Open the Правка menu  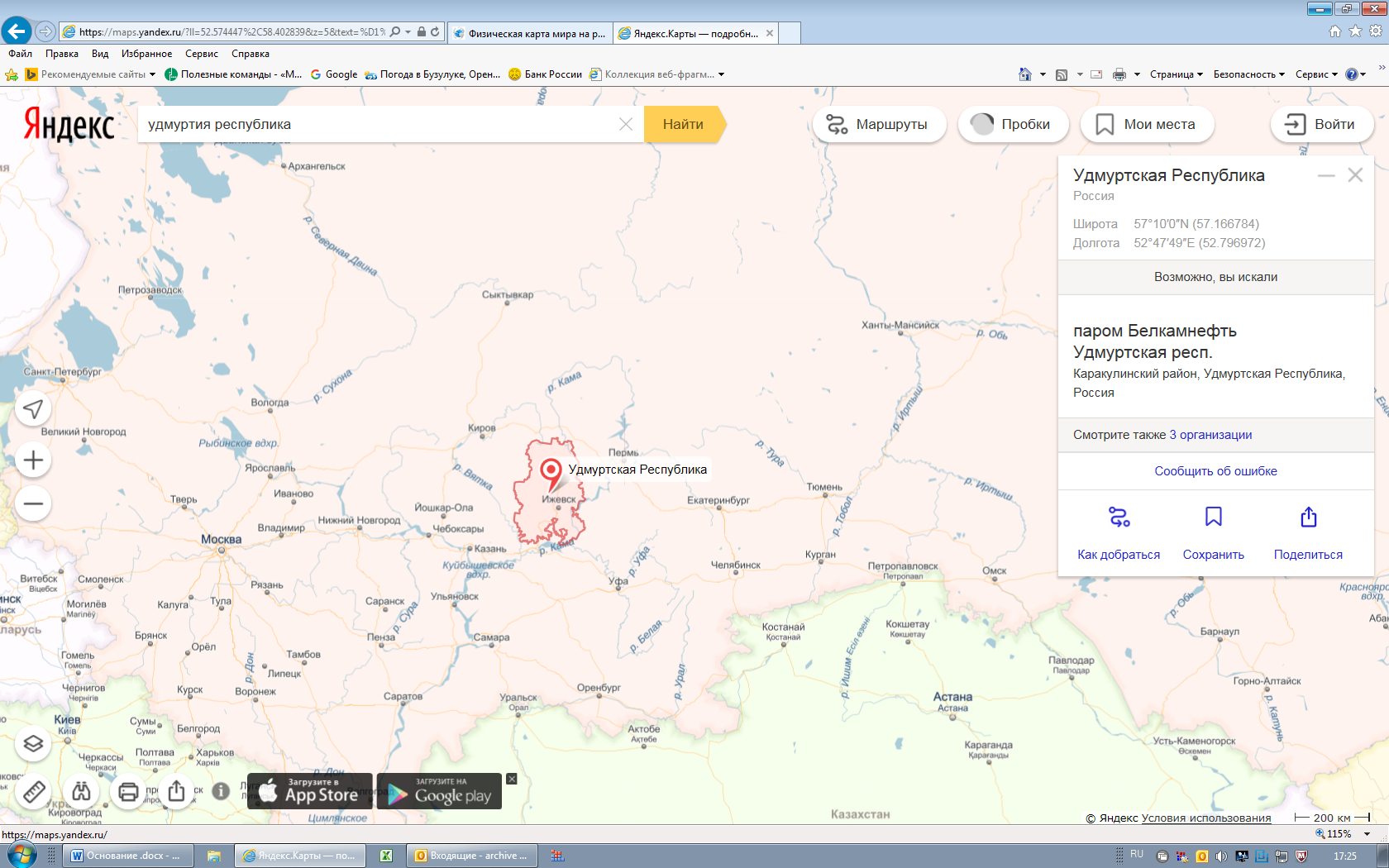coord(62,54)
